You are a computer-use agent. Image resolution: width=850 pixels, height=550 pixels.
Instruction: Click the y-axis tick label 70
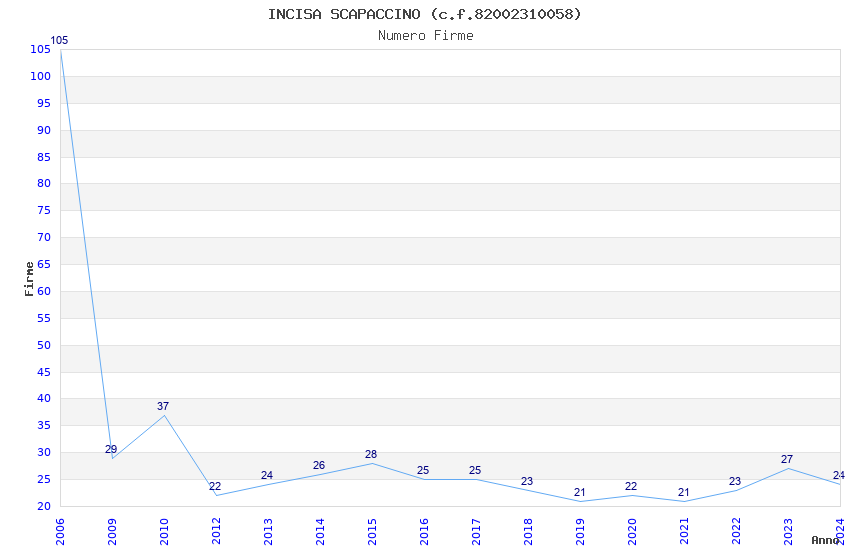point(44,237)
